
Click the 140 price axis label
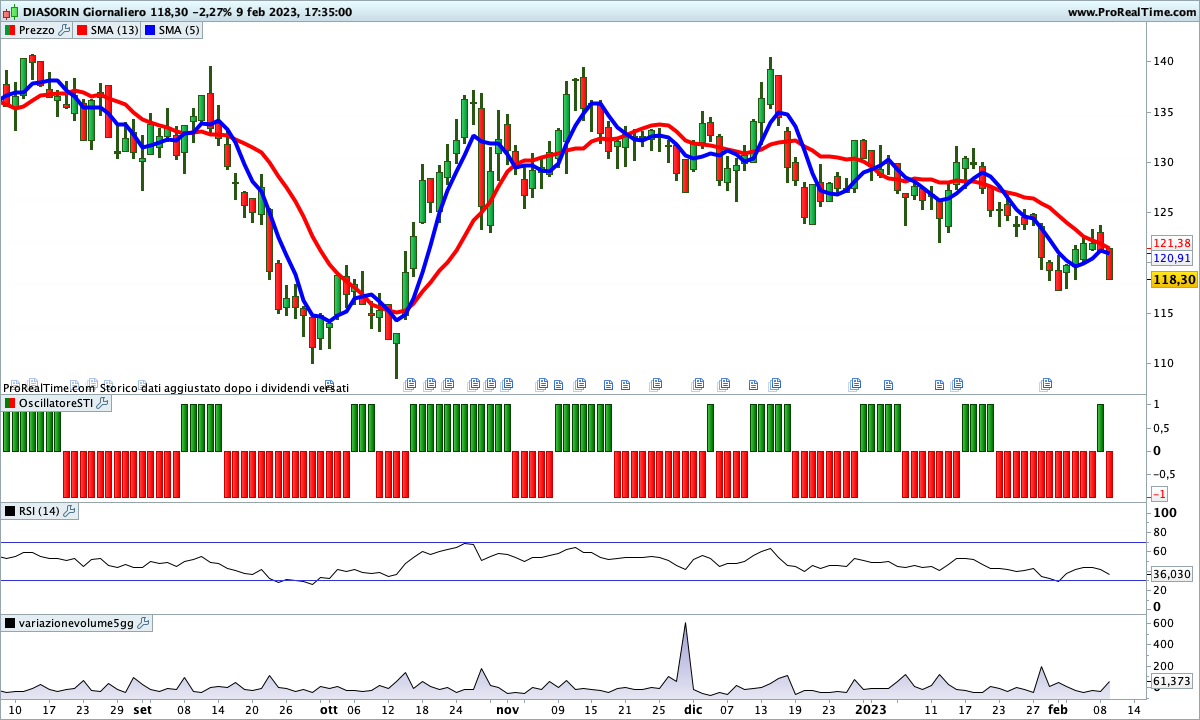click(x=1163, y=61)
